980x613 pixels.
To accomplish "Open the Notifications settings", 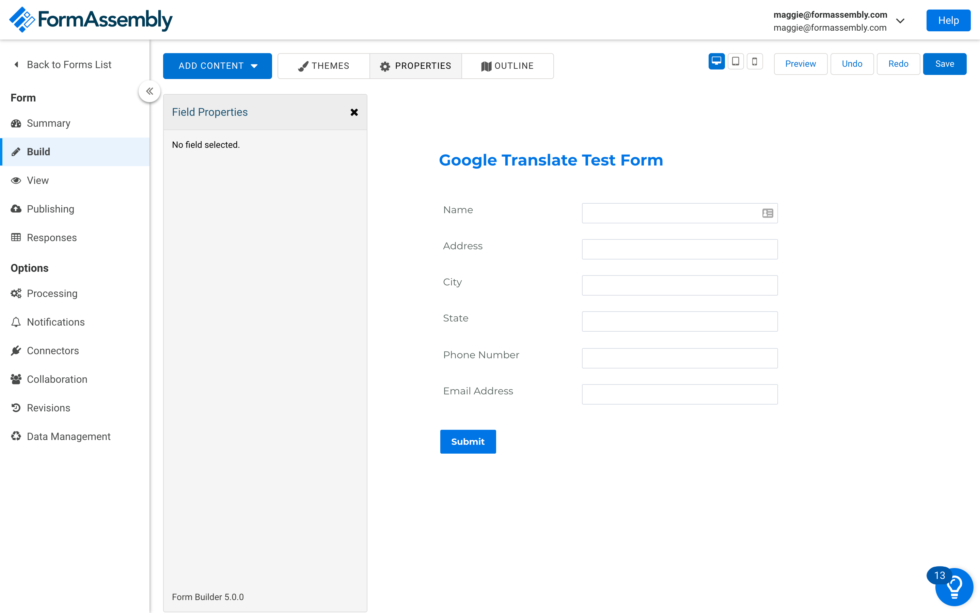I will [x=55, y=321].
